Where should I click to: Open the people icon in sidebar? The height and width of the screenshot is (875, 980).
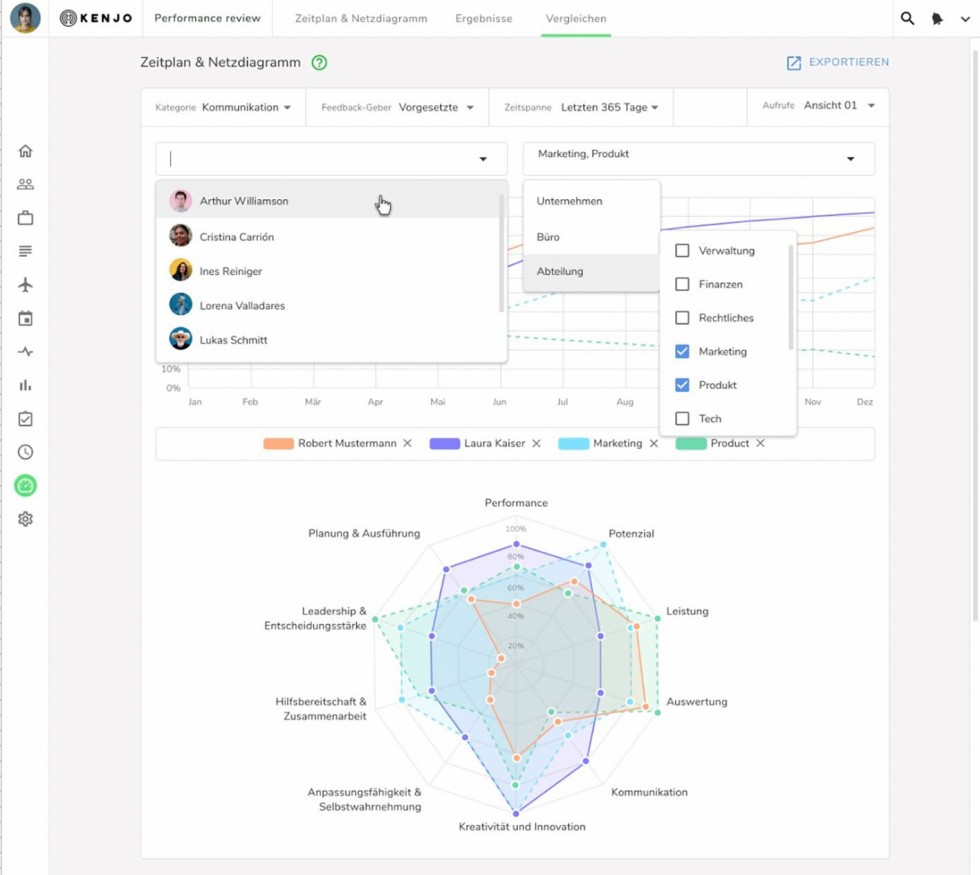[25, 184]
